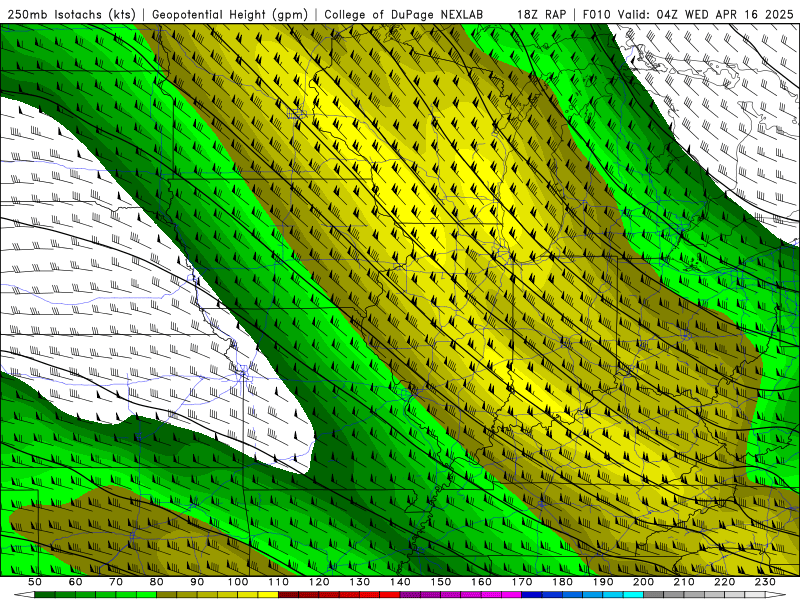Image resolution: width=800 pixels, height=600 pixels.
Task: Click the lightest gray swatch before the right arrow
Action: (x=756, y=595)
